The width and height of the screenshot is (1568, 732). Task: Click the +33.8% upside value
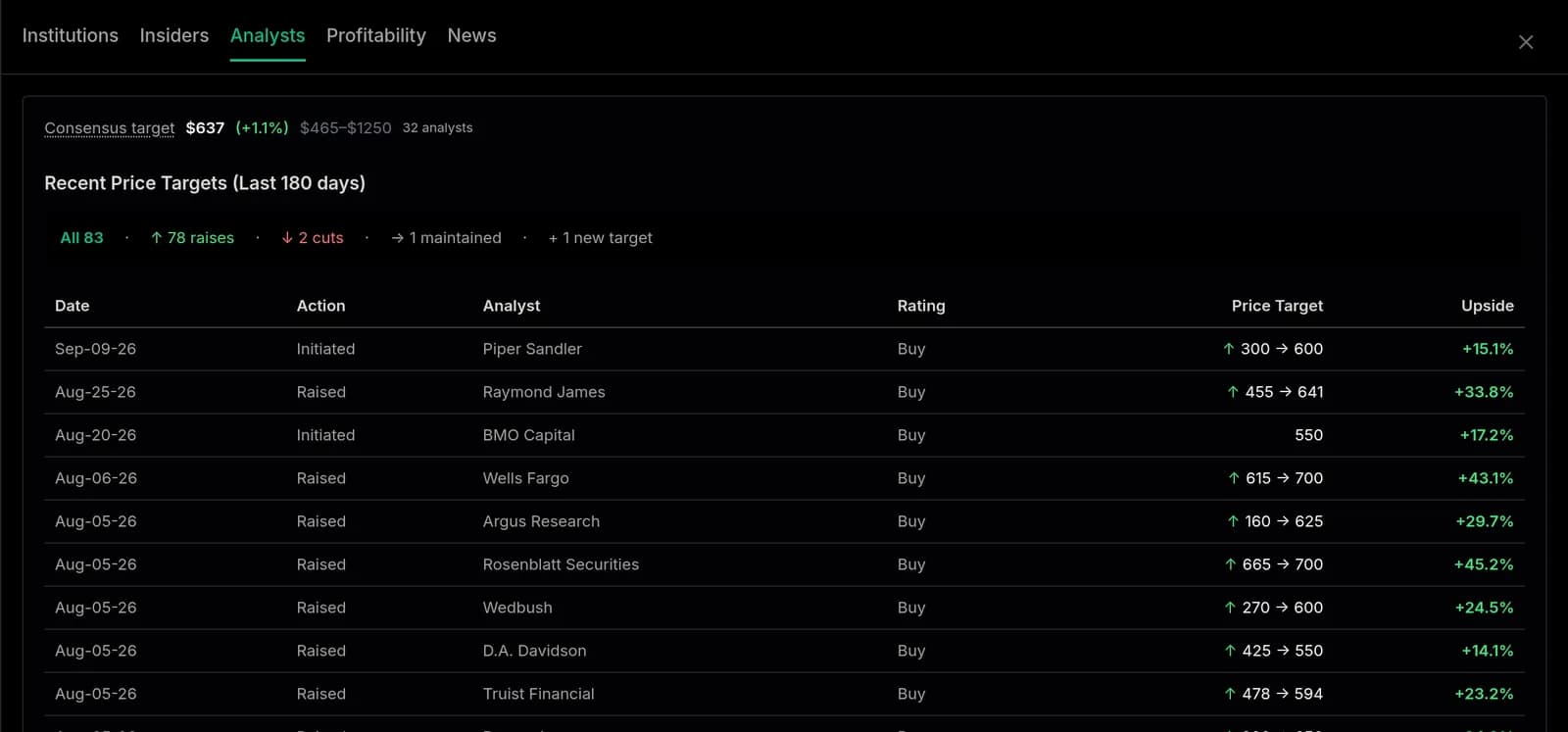tap(1484, 392)
